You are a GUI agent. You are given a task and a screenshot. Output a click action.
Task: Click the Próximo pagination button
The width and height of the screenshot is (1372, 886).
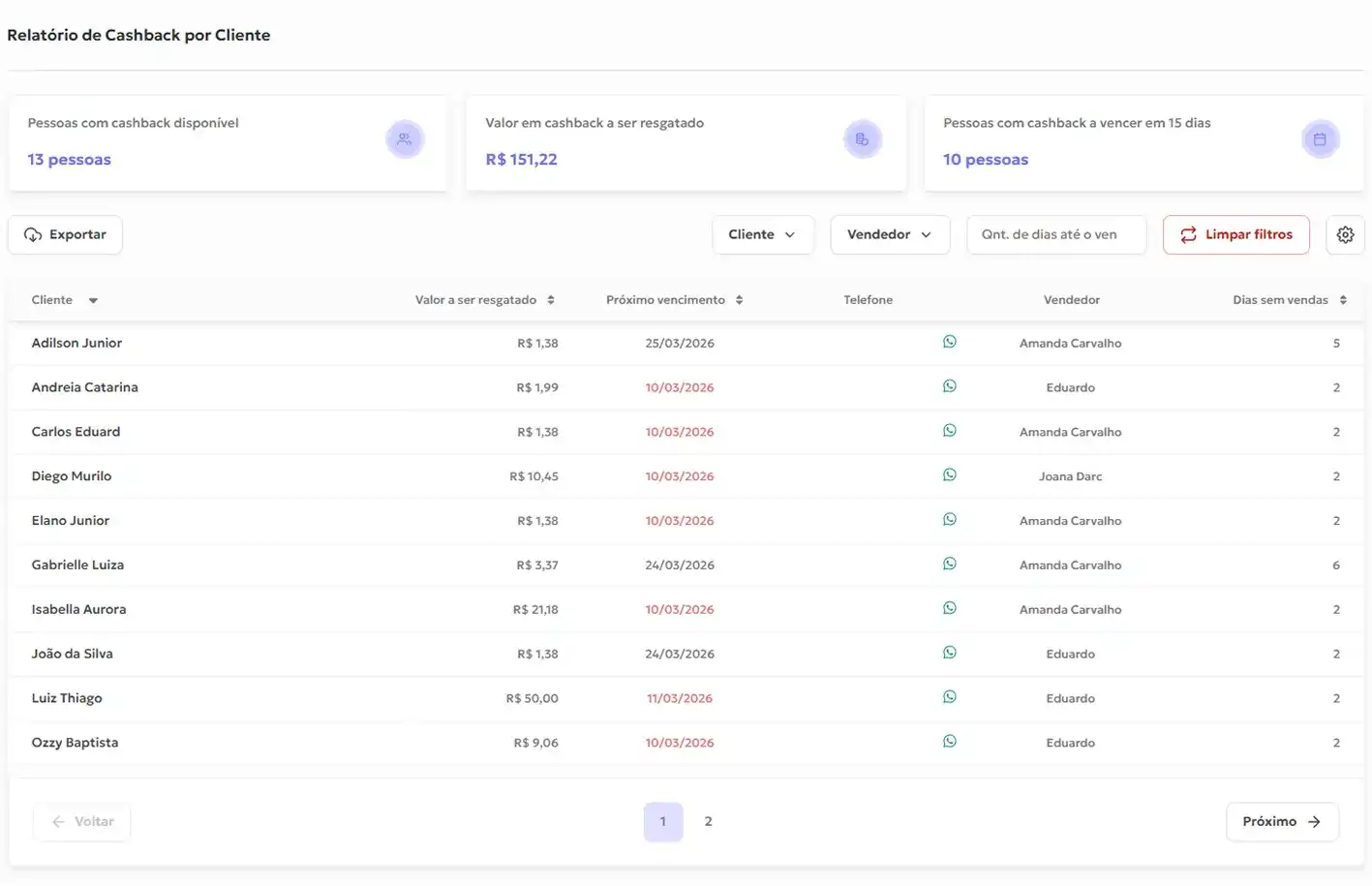click(x=1282, y=821)
